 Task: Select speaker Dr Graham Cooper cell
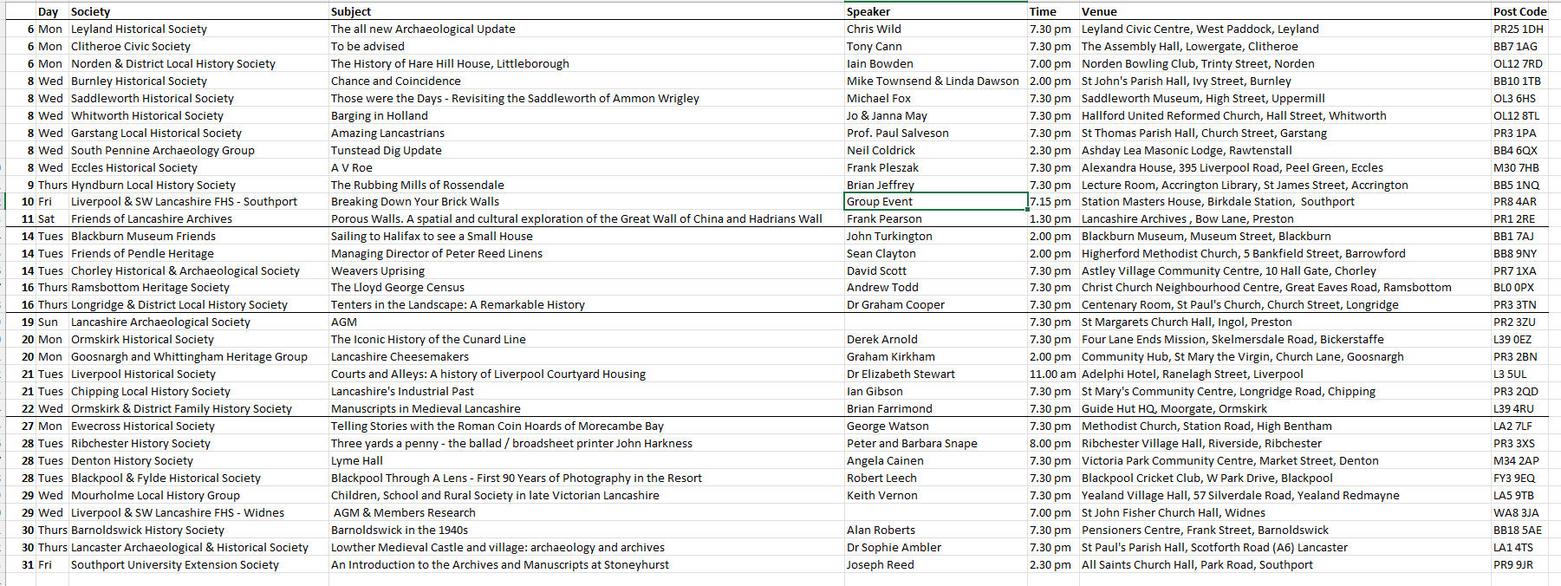pos(935,305)
